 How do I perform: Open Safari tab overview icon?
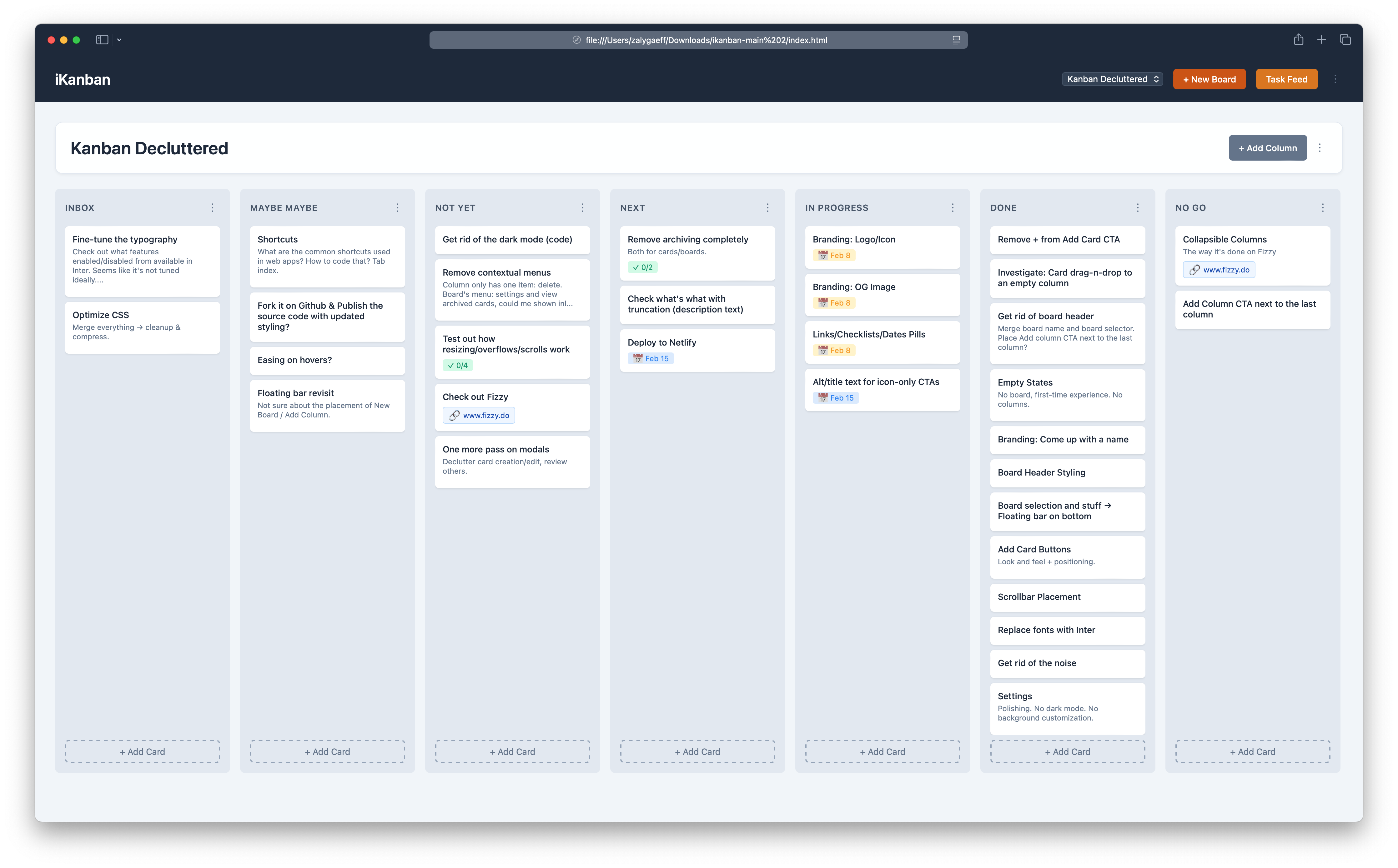(1345, 40)
